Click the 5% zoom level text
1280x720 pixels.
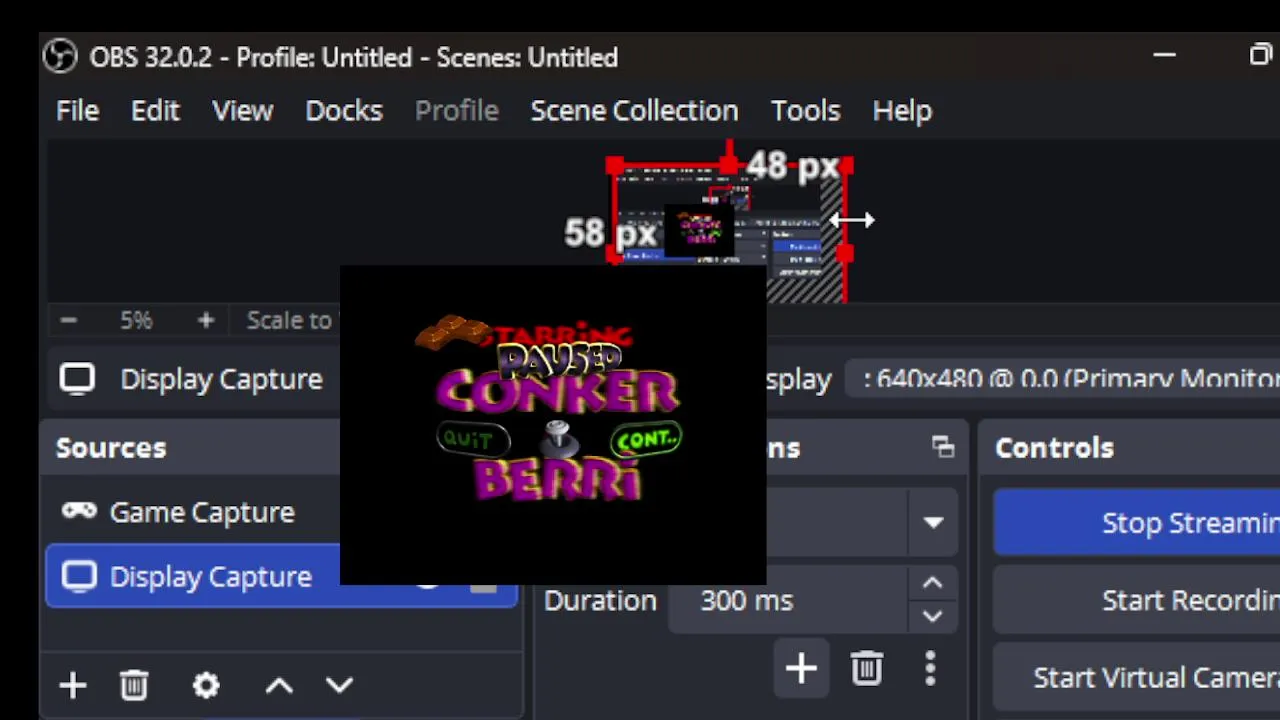tap(136, 320)
